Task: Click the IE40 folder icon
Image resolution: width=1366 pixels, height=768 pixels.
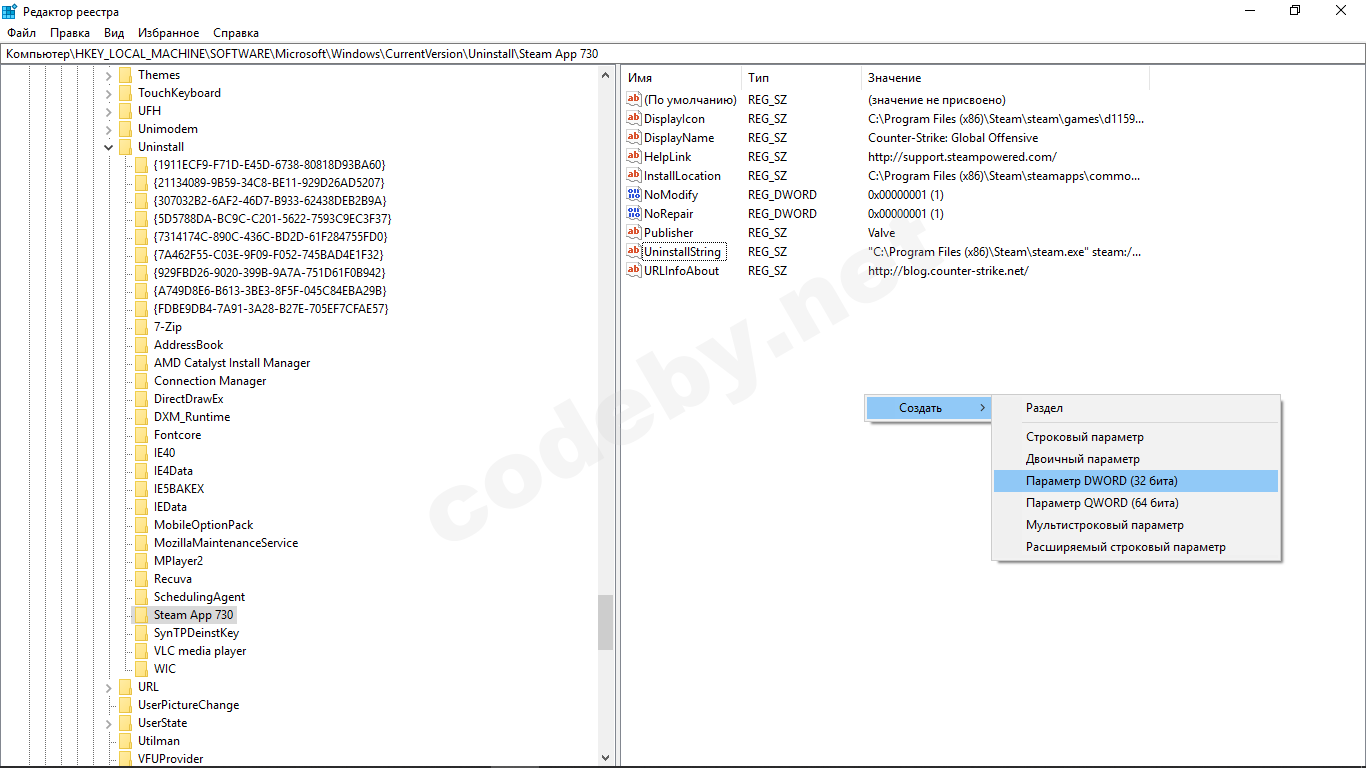Action: click(141, 453)
